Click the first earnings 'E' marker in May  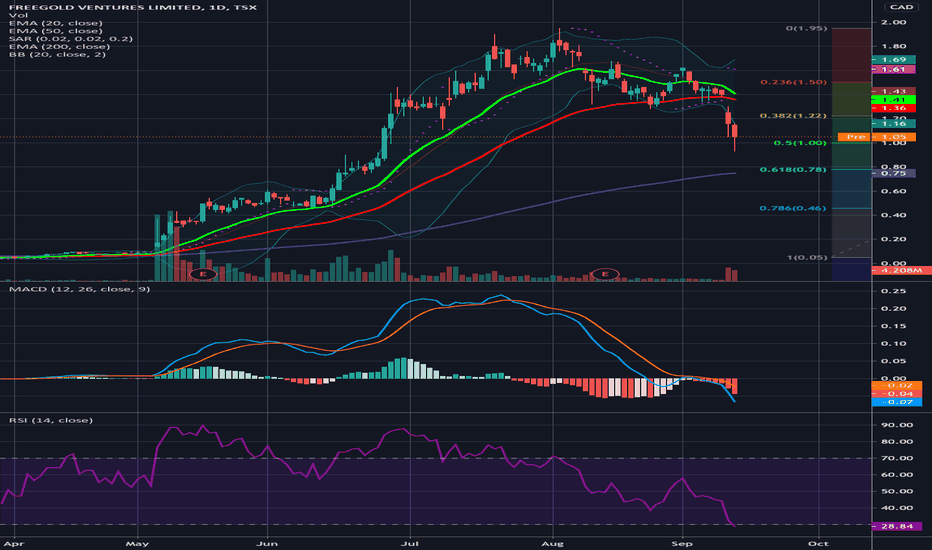tap(203, 274)
